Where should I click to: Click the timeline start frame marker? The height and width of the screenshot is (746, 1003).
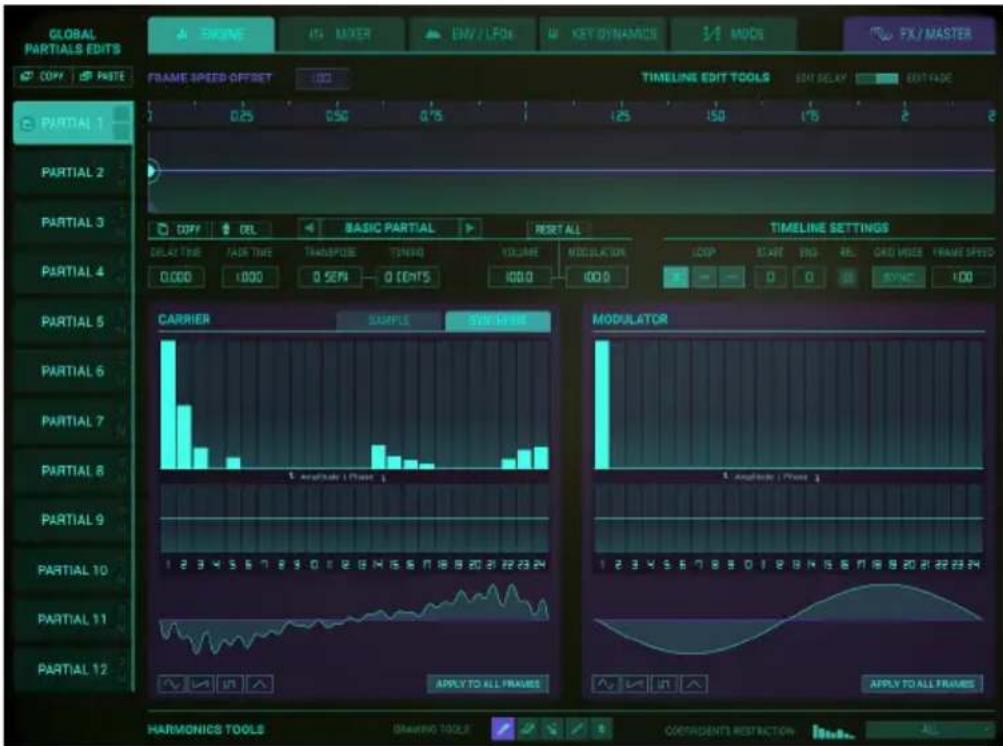point(152,171)
